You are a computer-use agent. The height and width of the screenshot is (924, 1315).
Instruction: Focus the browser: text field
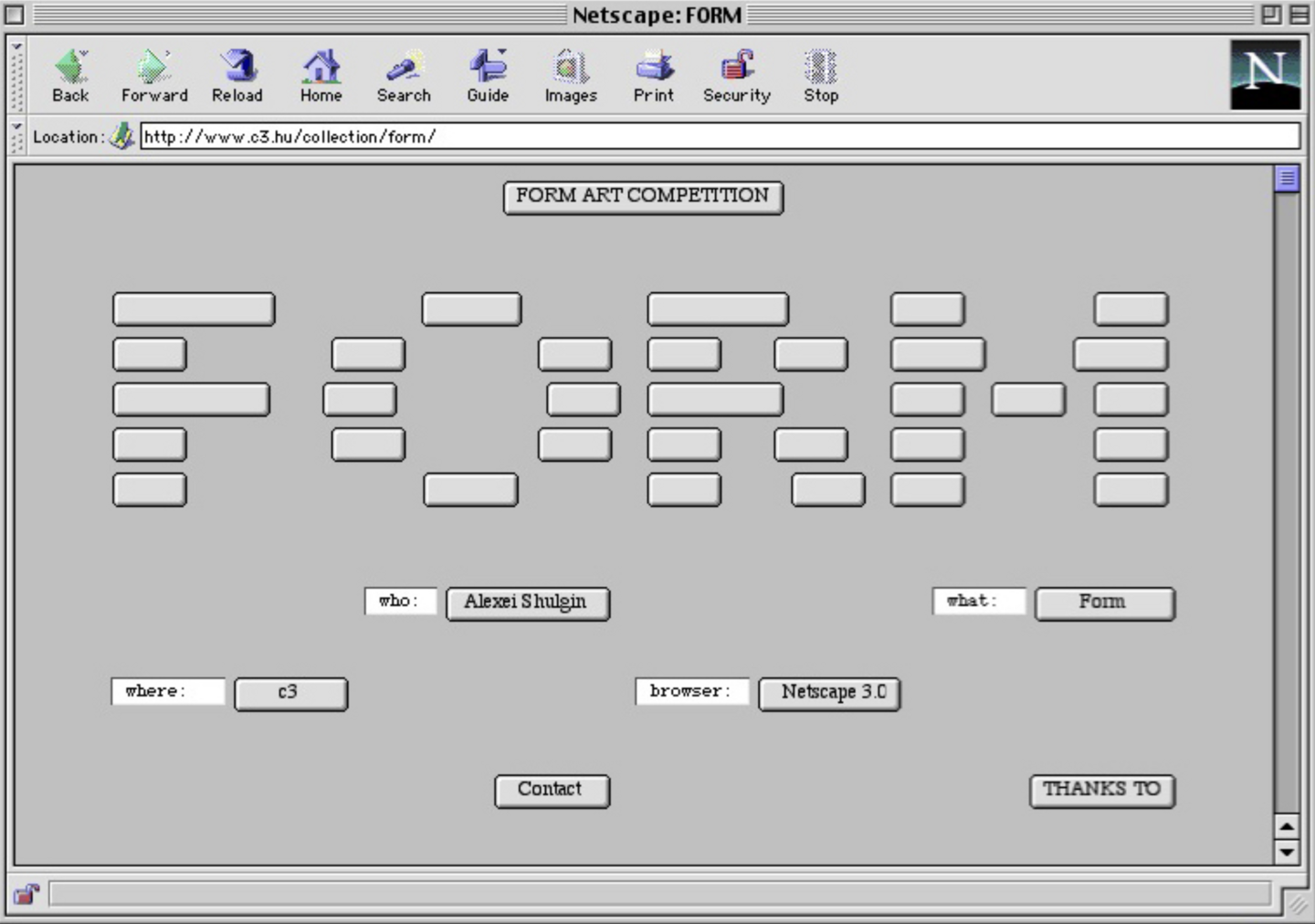(692, 691)
